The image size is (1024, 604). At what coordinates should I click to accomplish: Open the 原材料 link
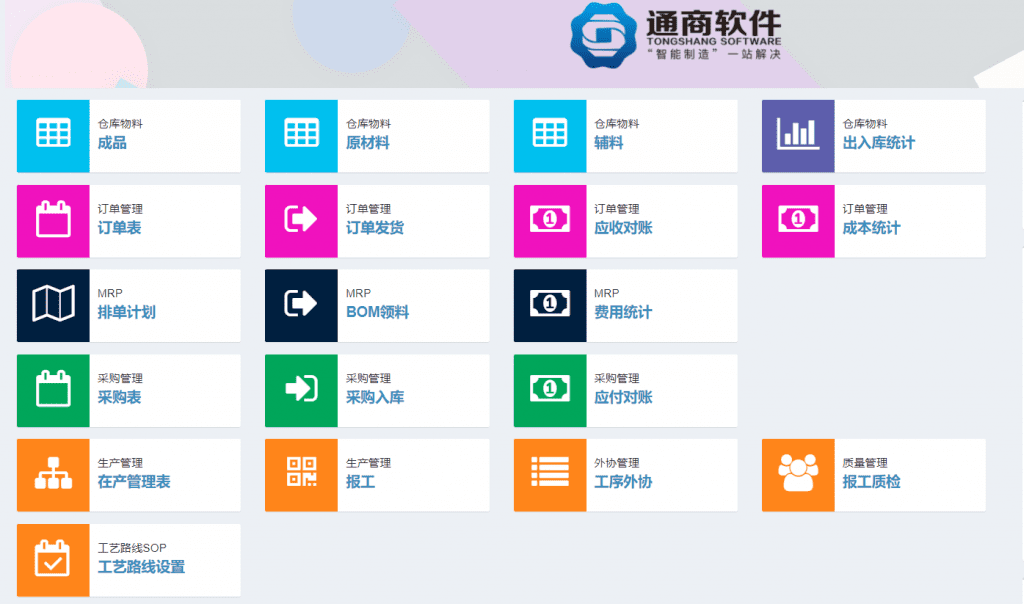click(x=367, y=143)
